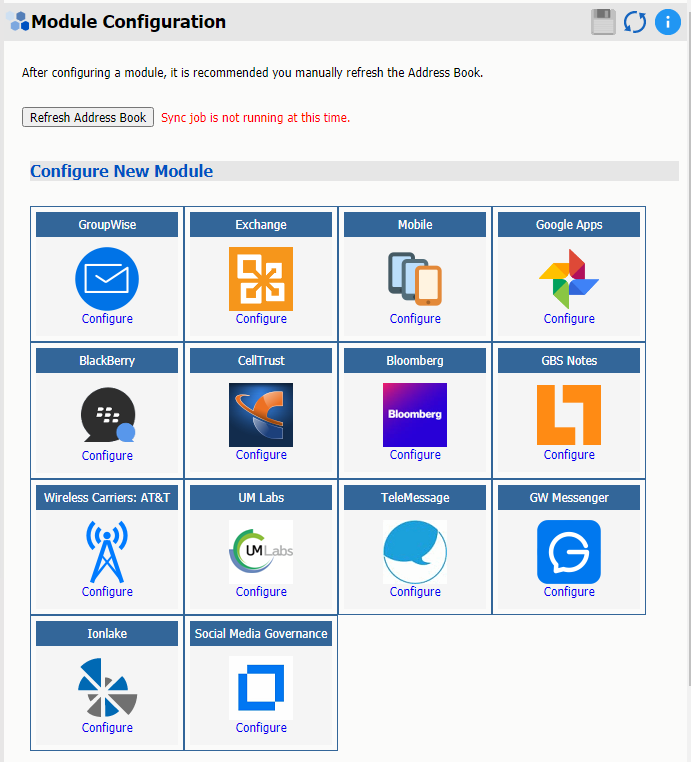Image resolution: width=691 pixels, height=762 pixels.
Task: Click the GBS Notes module header
Action: point(569,361)
